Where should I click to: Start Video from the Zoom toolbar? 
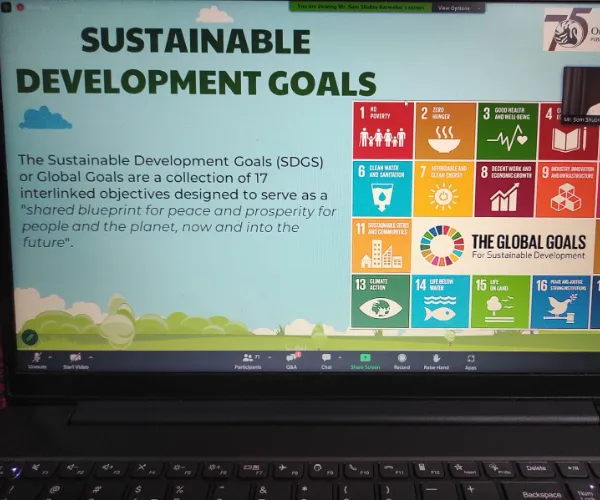[76, 362]
